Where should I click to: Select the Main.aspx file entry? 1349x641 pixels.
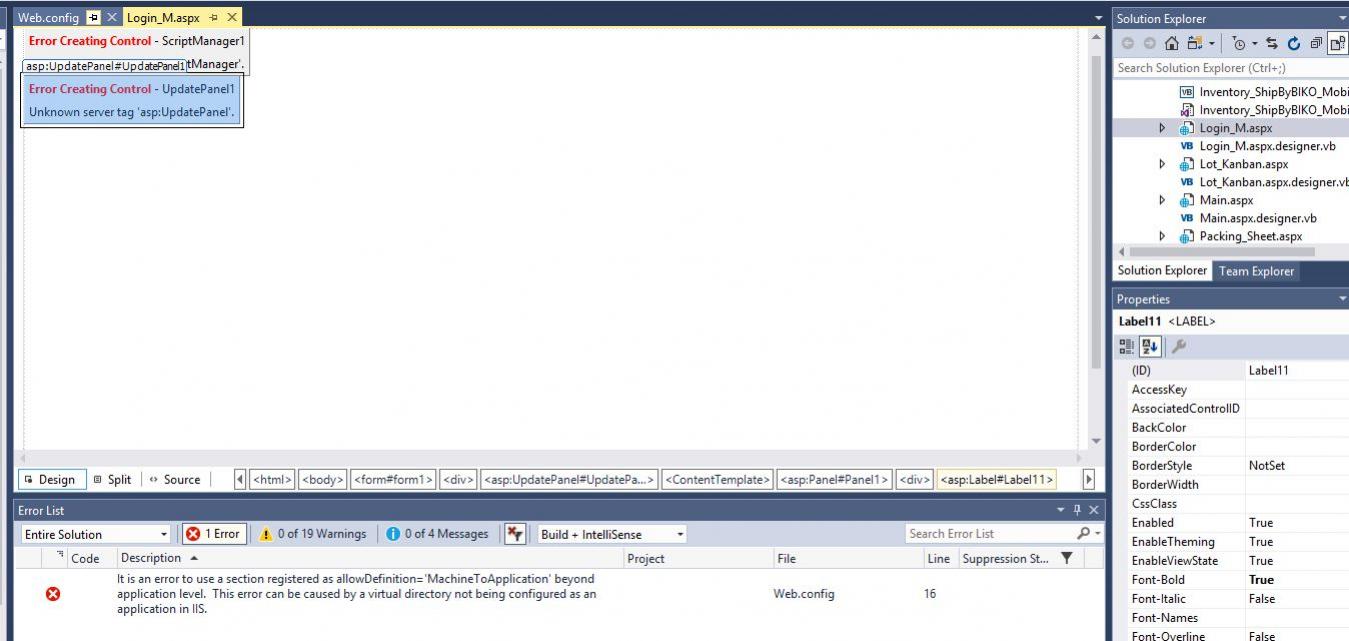pyautogui.click(x=1226, y=200)
